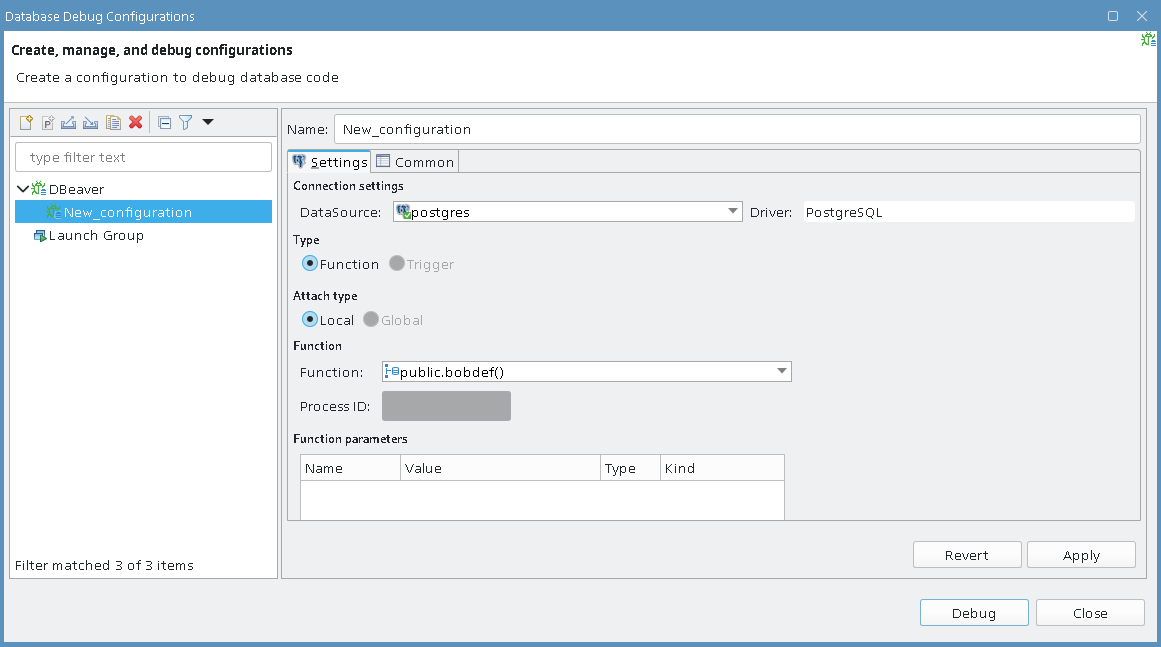Click the Value column header
Image resolution: width=1161 pixels, height=647 pixels.
(x=501, y=468)
